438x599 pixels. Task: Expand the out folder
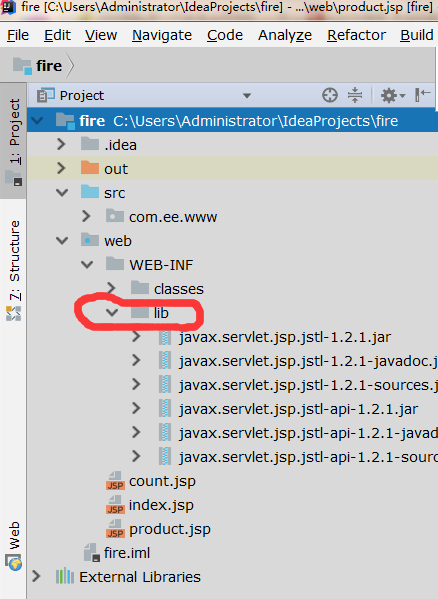pos(61,168)
